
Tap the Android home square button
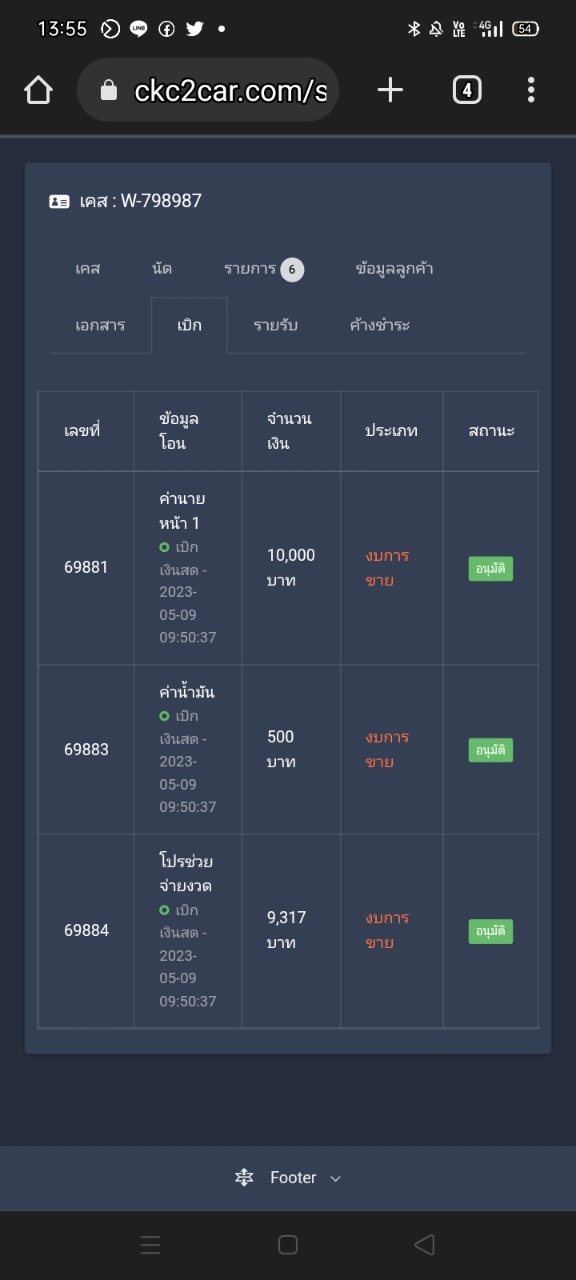pos(288,1244)
